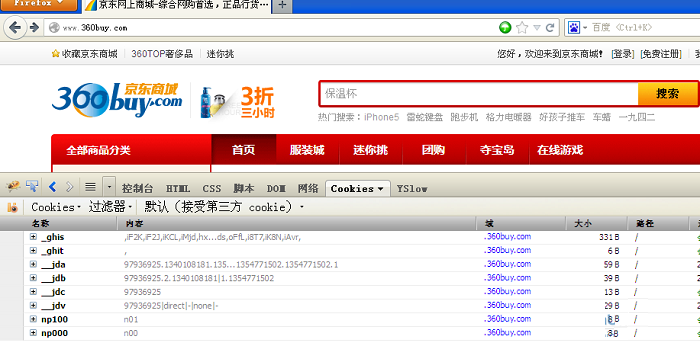This screenshot has width=700, height=362.
Task: Expand the __jda cookie row
Action: pos(33,264)
